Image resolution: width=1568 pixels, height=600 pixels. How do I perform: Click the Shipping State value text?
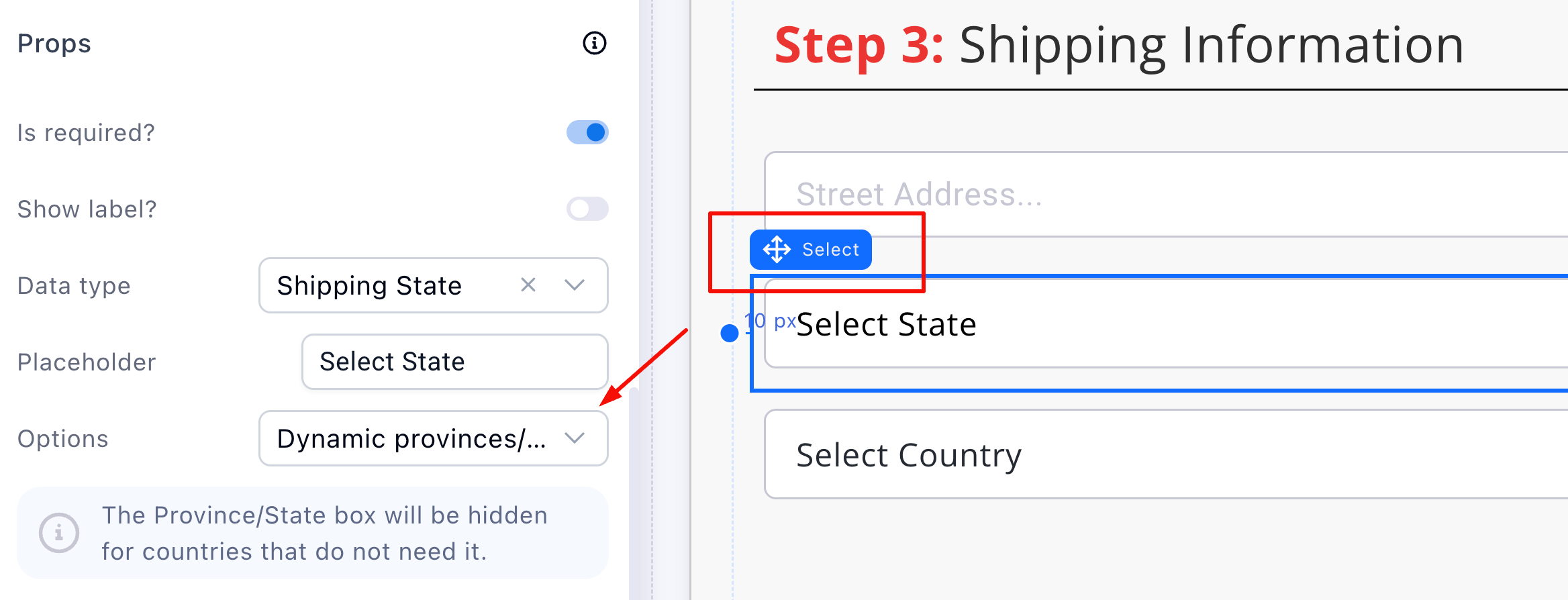tap(369, 286)
